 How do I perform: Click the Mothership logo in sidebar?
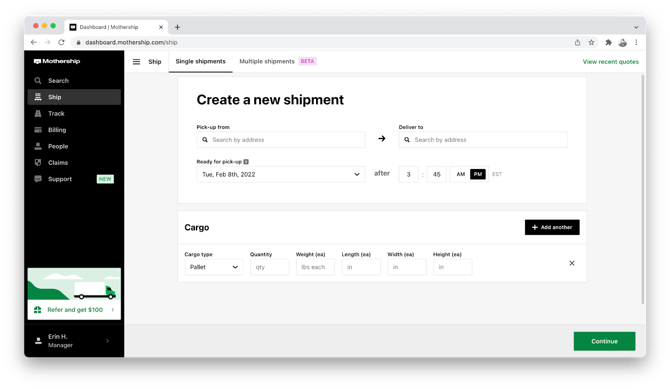[57, 61]
